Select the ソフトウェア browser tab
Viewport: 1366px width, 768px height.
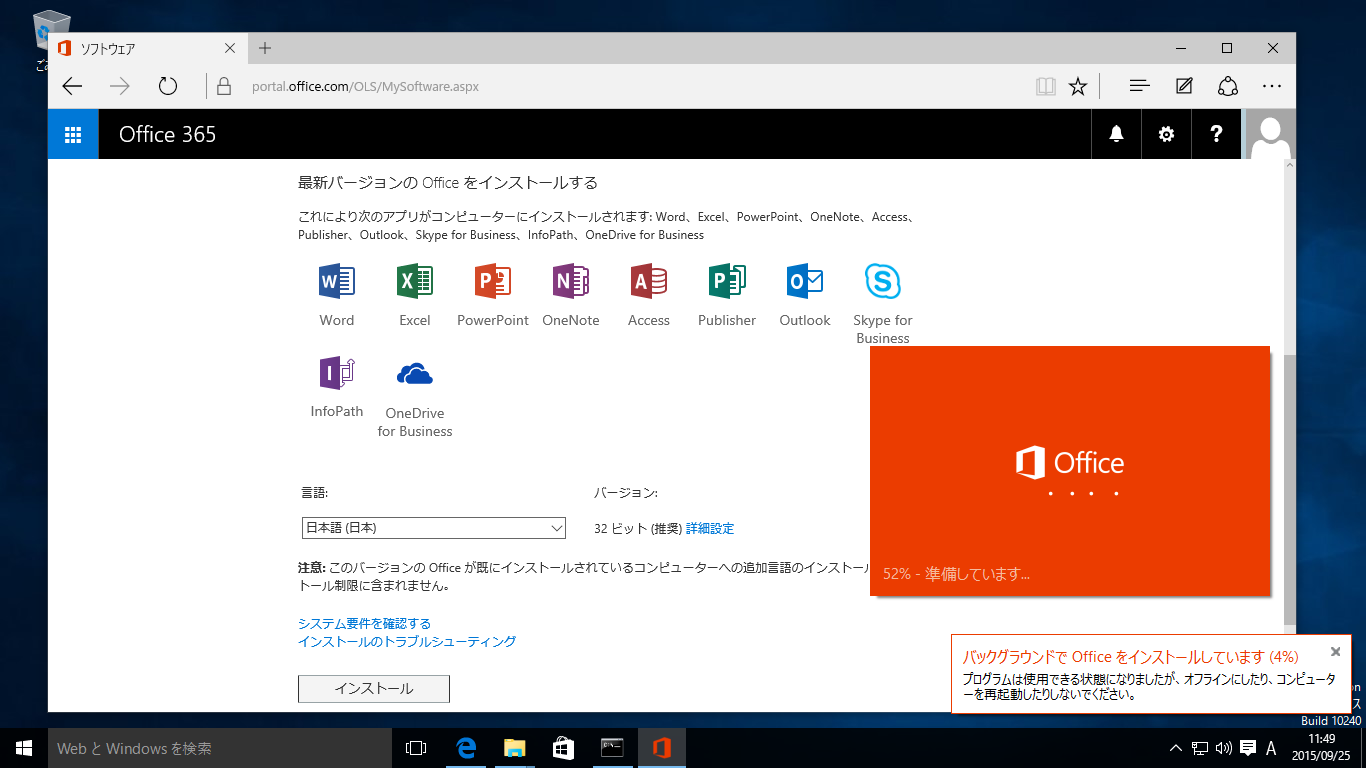[147, 48]
